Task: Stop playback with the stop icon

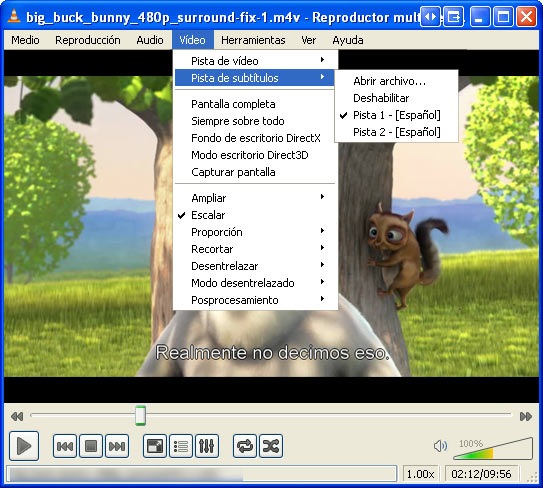Action: tap(91, 446)
